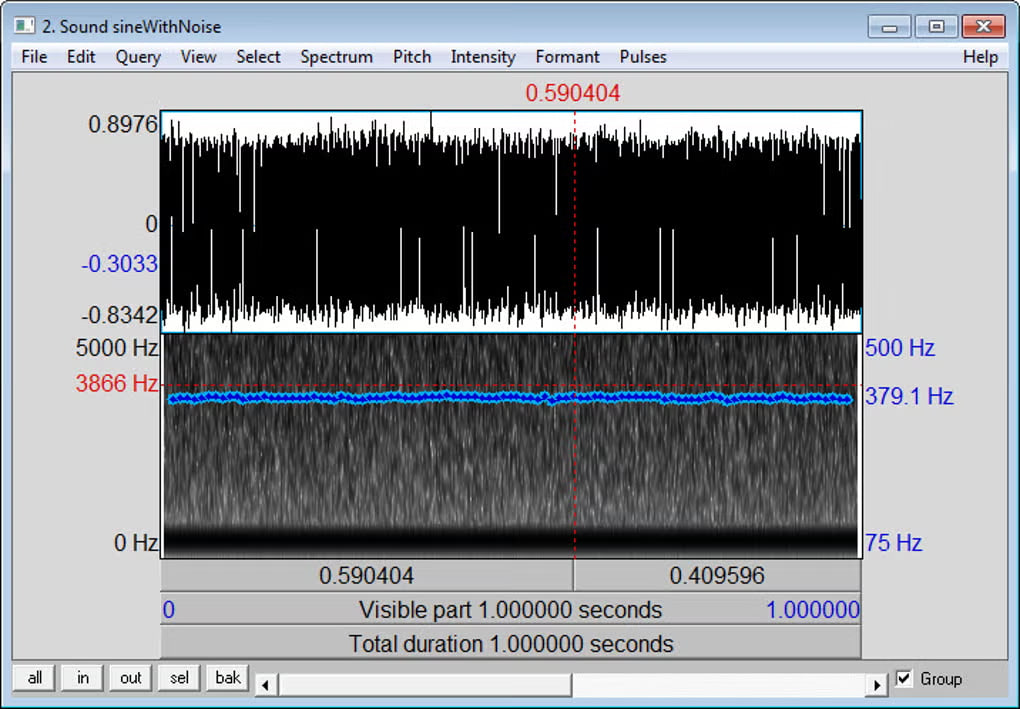Click the window end time 1.000000
The height and width of the screenshot is (709, 1020).
point(812,610)
